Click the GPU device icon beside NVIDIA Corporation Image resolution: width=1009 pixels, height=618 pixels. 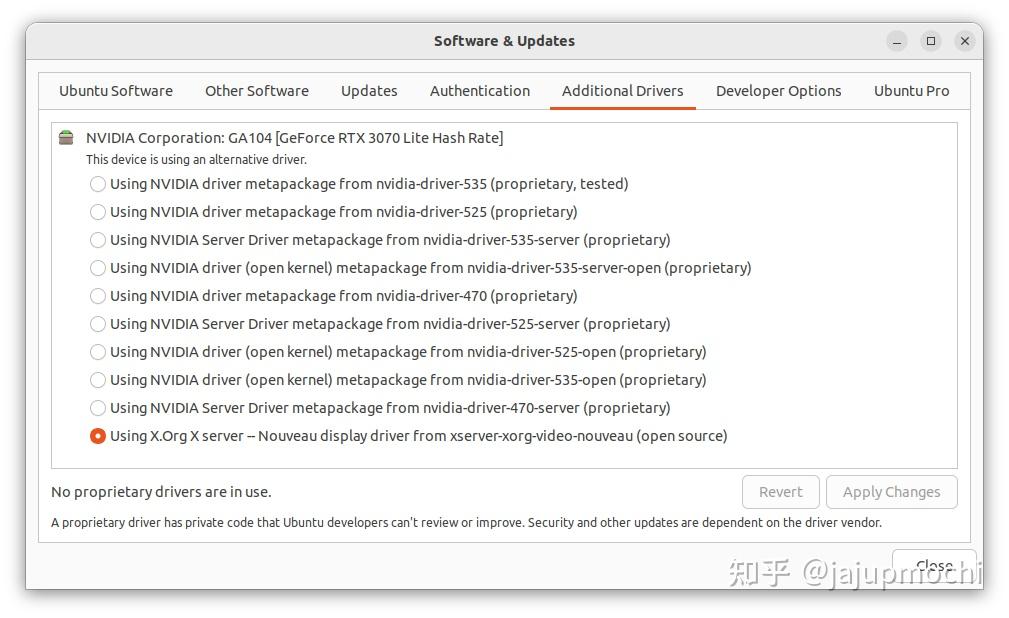(65, 138)
